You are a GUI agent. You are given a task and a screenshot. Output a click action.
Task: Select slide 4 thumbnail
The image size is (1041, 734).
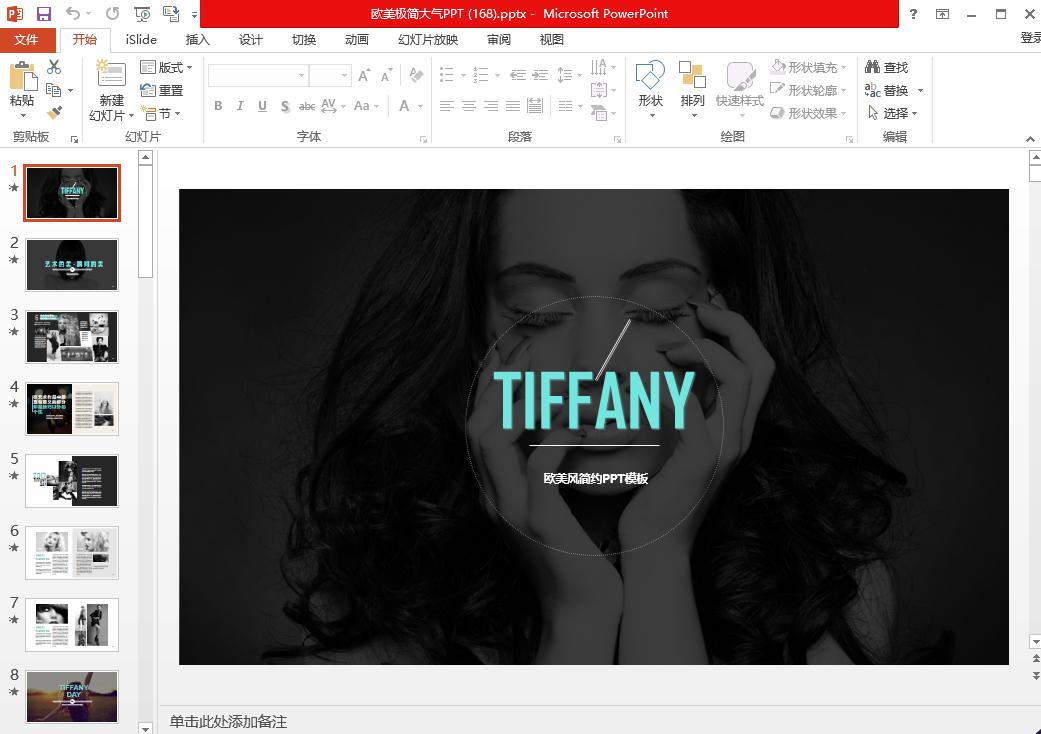(72, 408)
